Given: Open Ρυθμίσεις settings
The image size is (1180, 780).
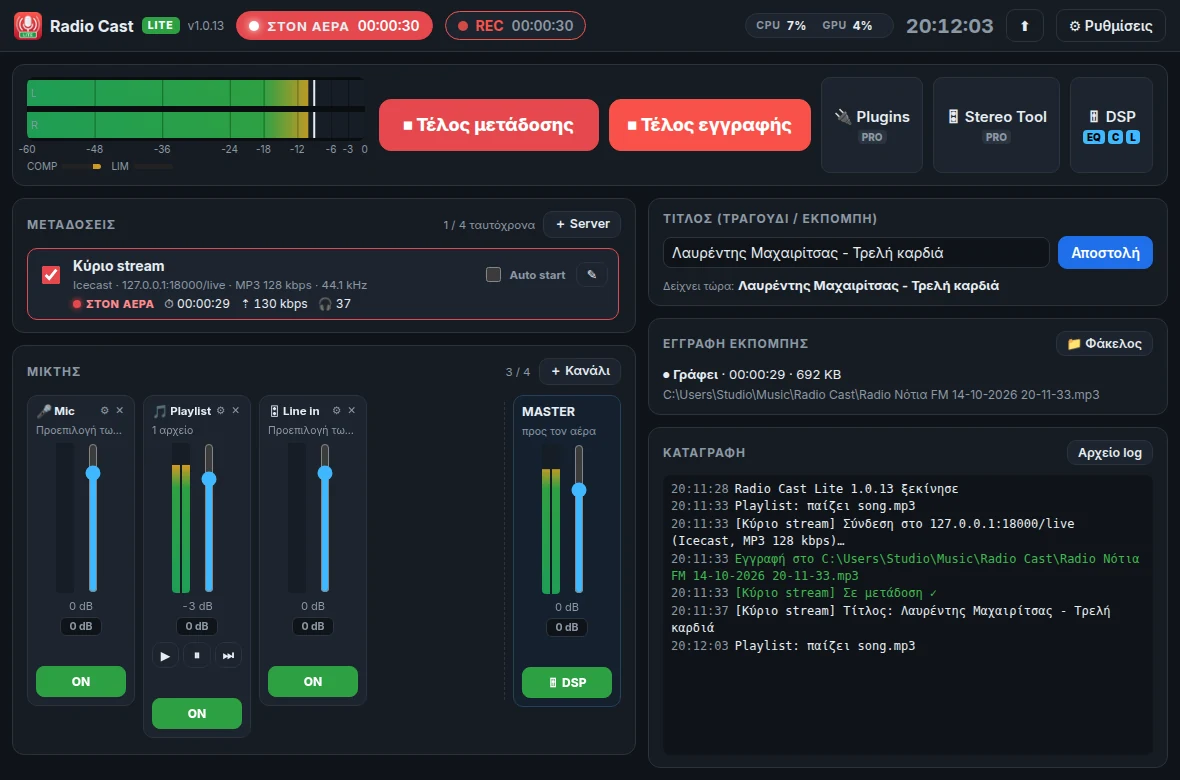Looking at the screenshot, I should tap(1111, 26).
